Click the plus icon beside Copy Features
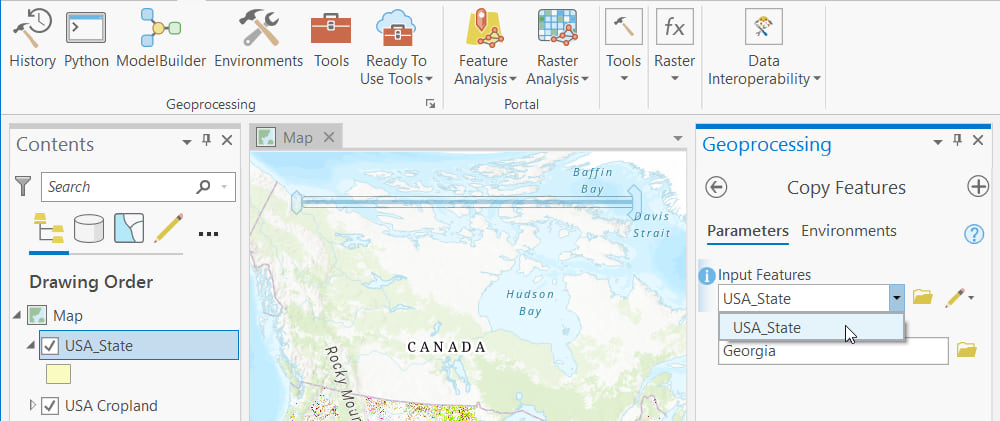Viewport: 1000px width, 421px height. (978, 188)
